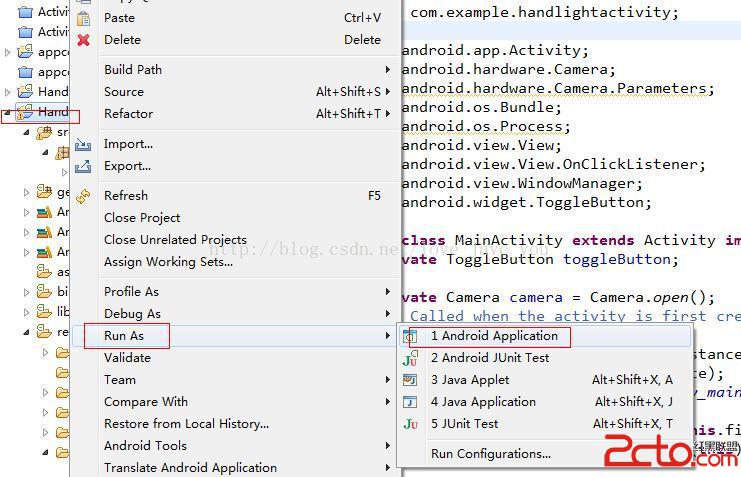This screenshot has height=477, width=741.
Task: Click the Import icon in context menu
Action: 83,144
